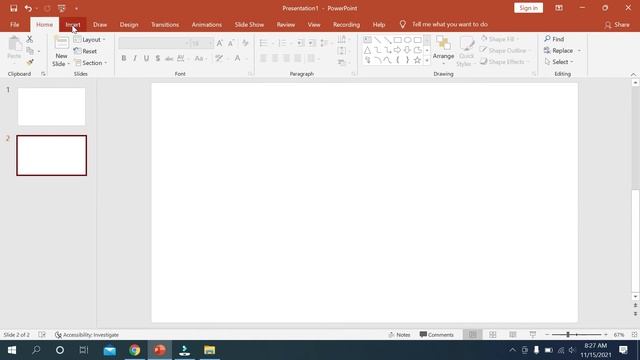Select slide 1 thumbnail
Screen dimensions: 640x360
coord(51,107)
